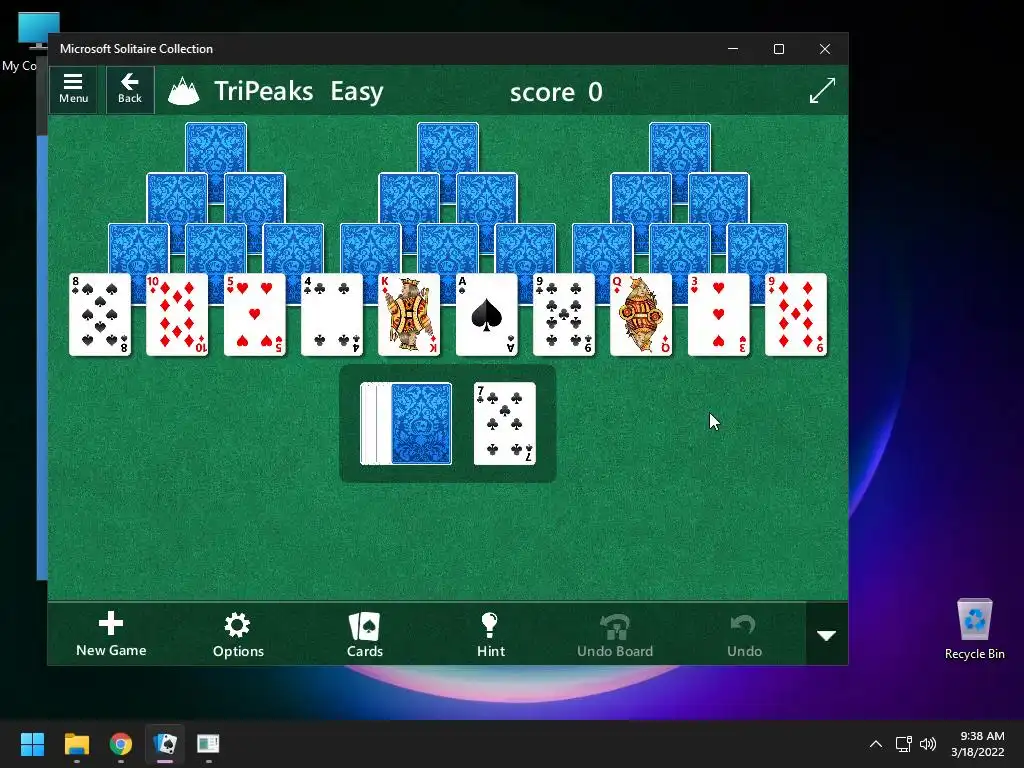Open the Options gear
The width and height of the screenshot is (1024, 768).
coord(238,634)
